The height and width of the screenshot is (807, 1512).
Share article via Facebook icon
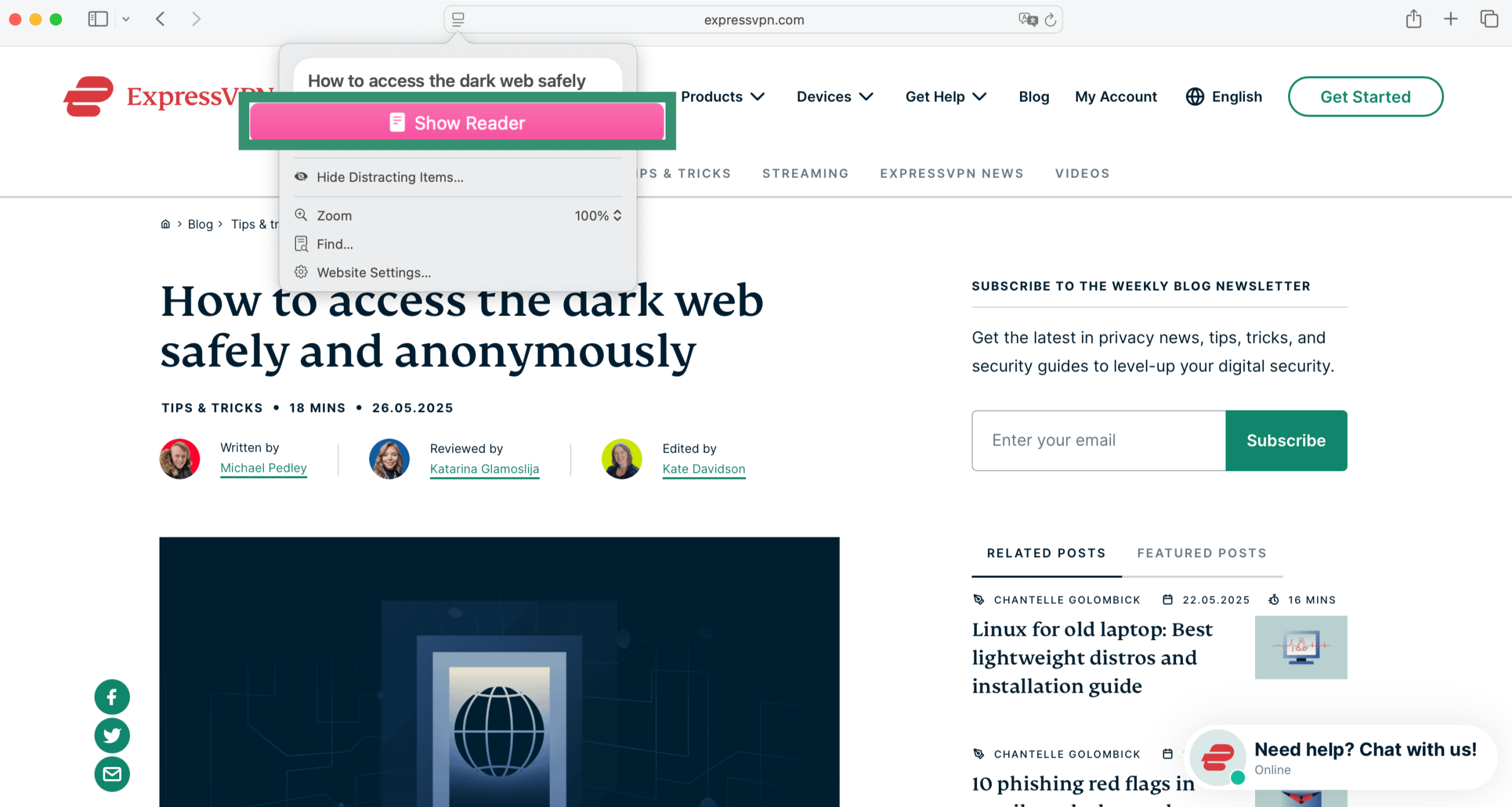(x=112, y=697)
